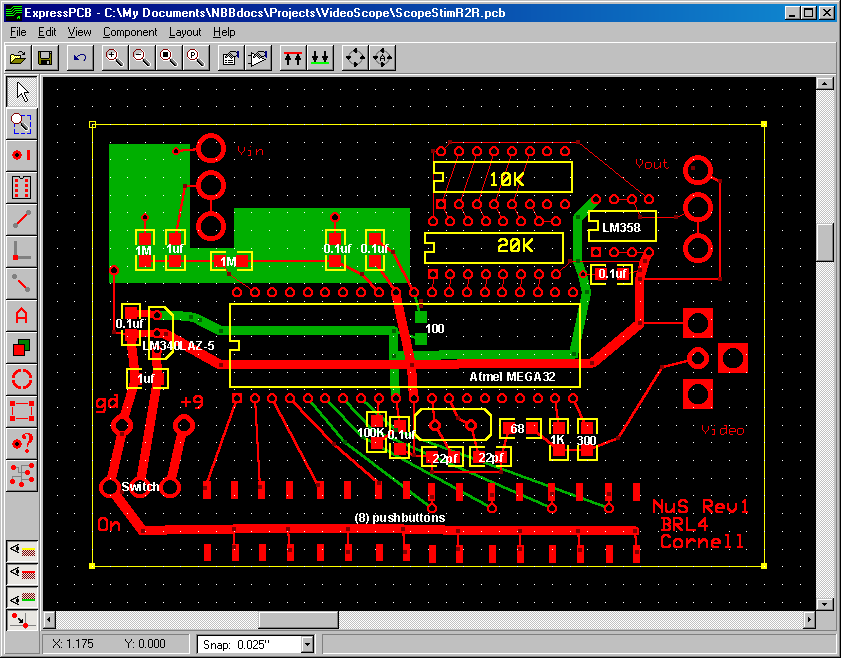
Task: Select the LM340LAZ-5 regulator label
Action: [179, 346]
